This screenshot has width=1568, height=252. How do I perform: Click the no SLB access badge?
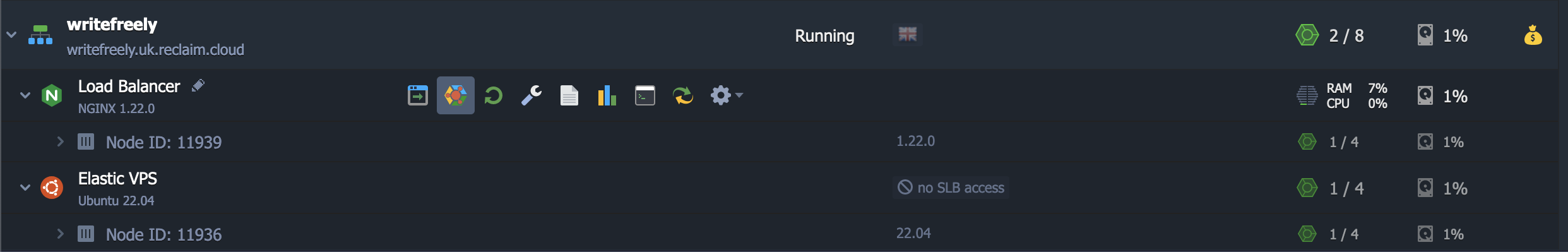951,188
